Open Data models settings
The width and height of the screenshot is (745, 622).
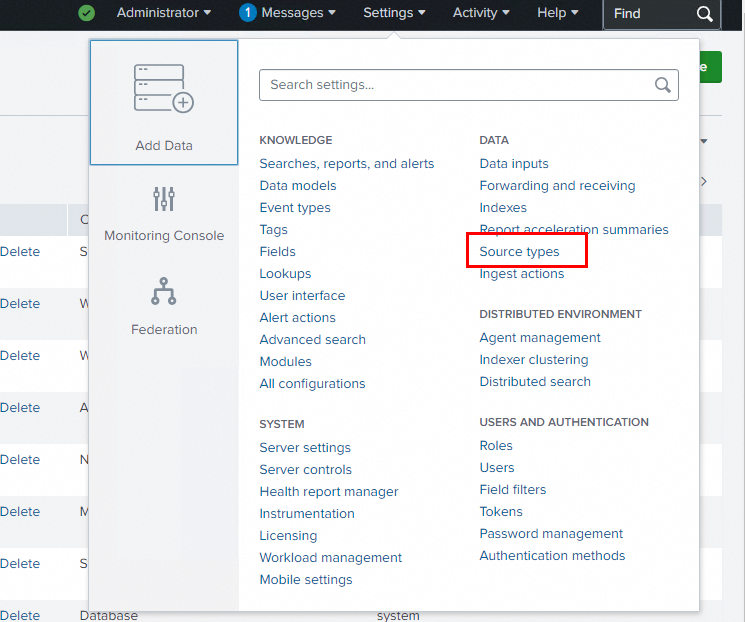(298, 186)
